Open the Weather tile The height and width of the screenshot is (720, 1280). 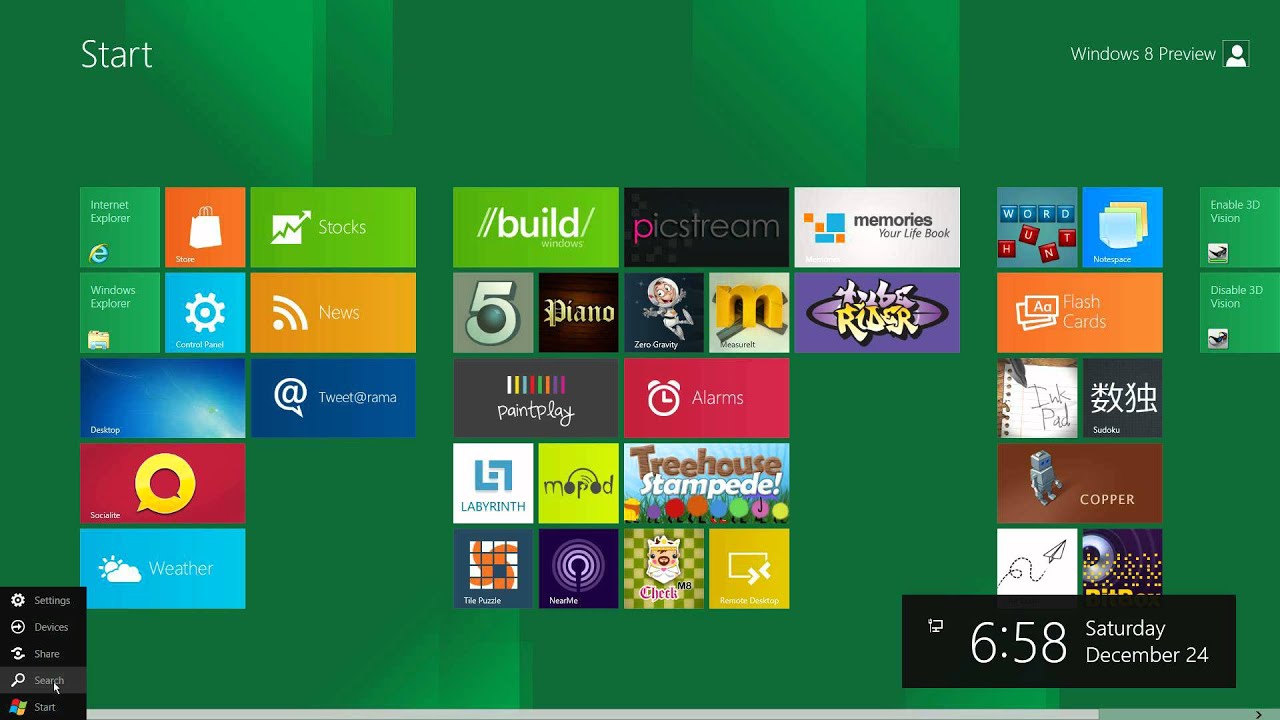pos(162,568)
